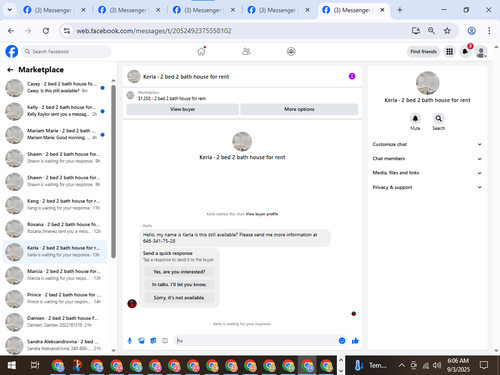The image size is (500, 375).
Task: Open Kelly's conversation in the list
Action: click(x=55, y=111)
